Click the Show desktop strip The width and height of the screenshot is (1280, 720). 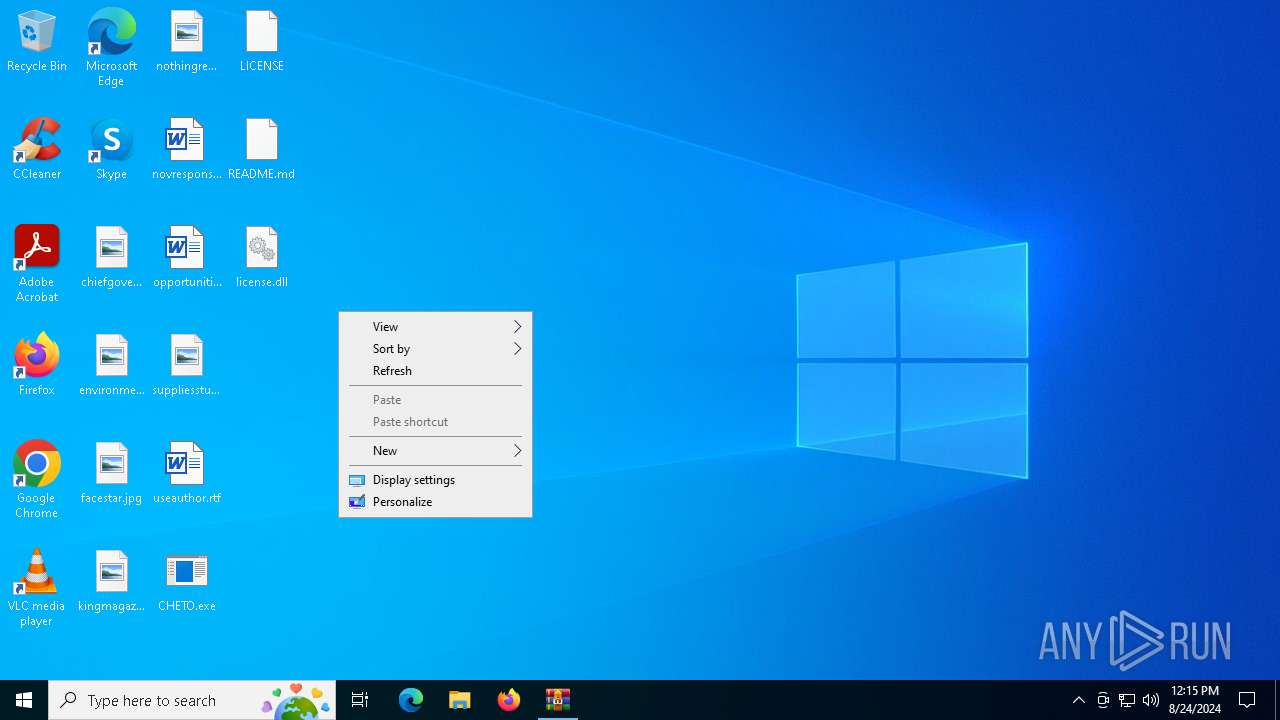1277,700
